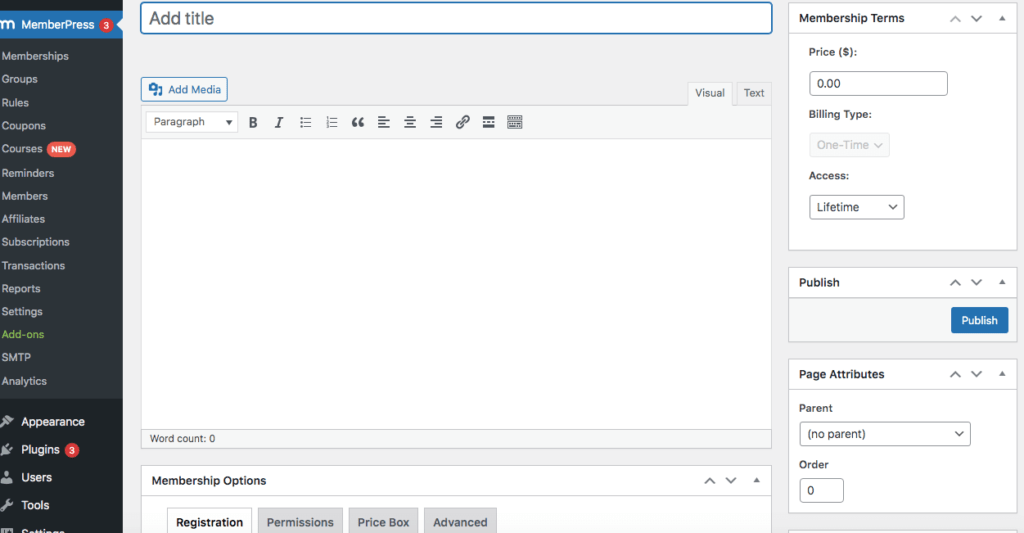Collapse the Membership Options panel

coord(757,481)
